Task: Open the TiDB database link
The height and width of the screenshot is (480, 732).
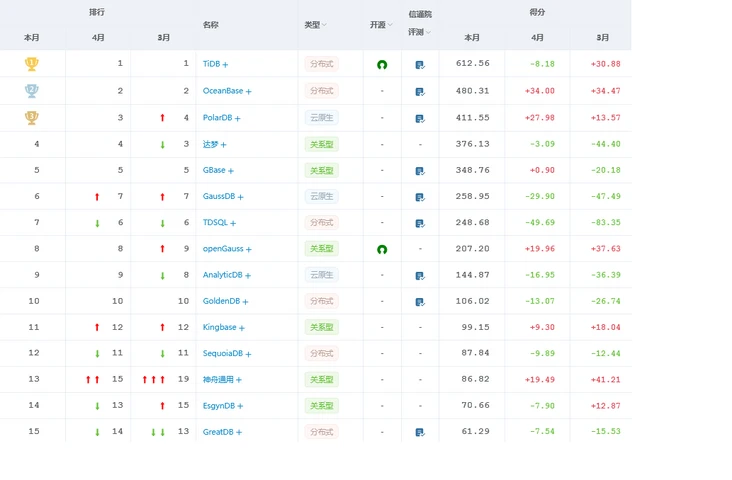Action: point(211,64)
